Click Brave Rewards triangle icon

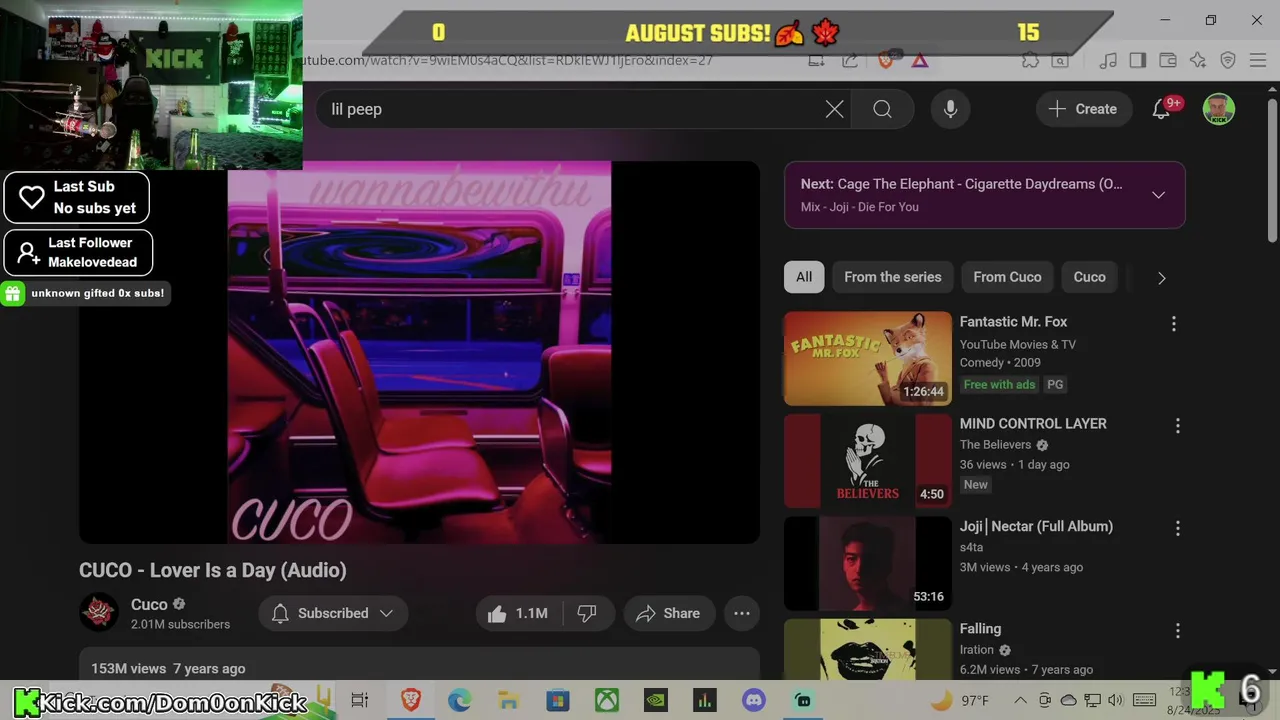pyautogui.click(x=920, y=60)
